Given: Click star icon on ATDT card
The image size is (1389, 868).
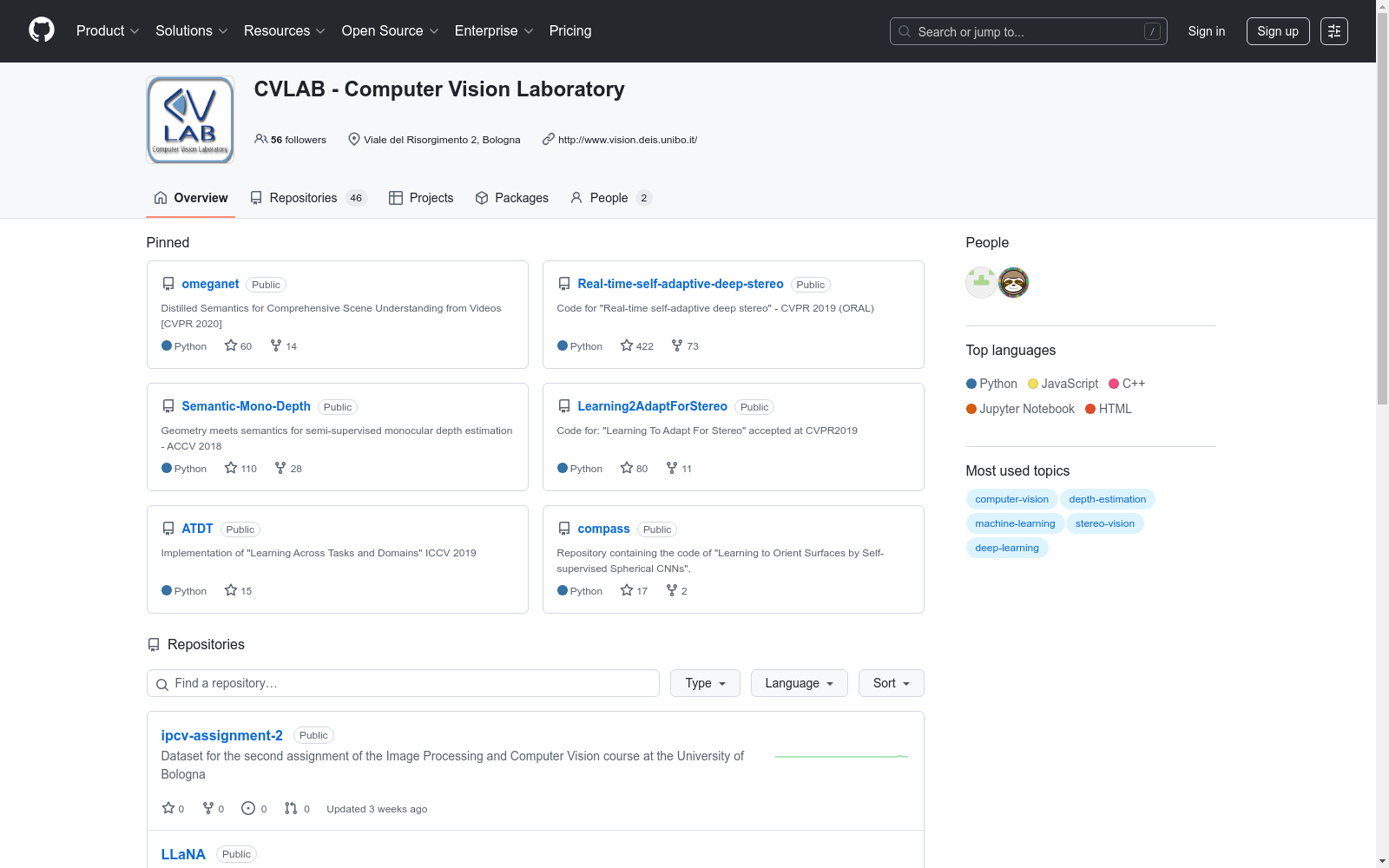Looking at the screenshot, I should [231, 590].
